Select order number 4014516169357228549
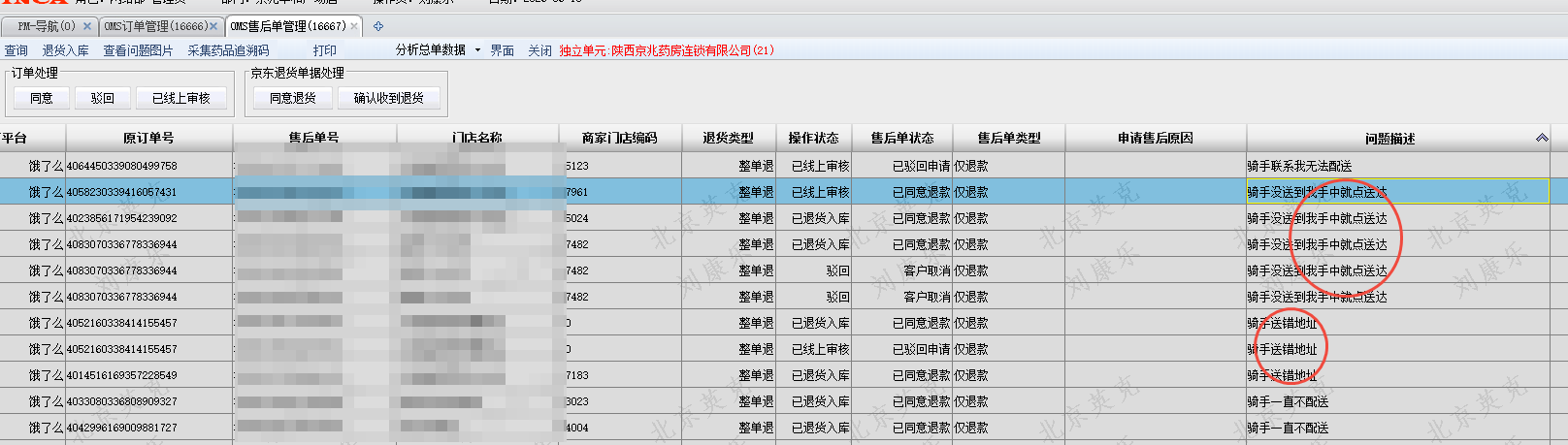 [122, 375]
